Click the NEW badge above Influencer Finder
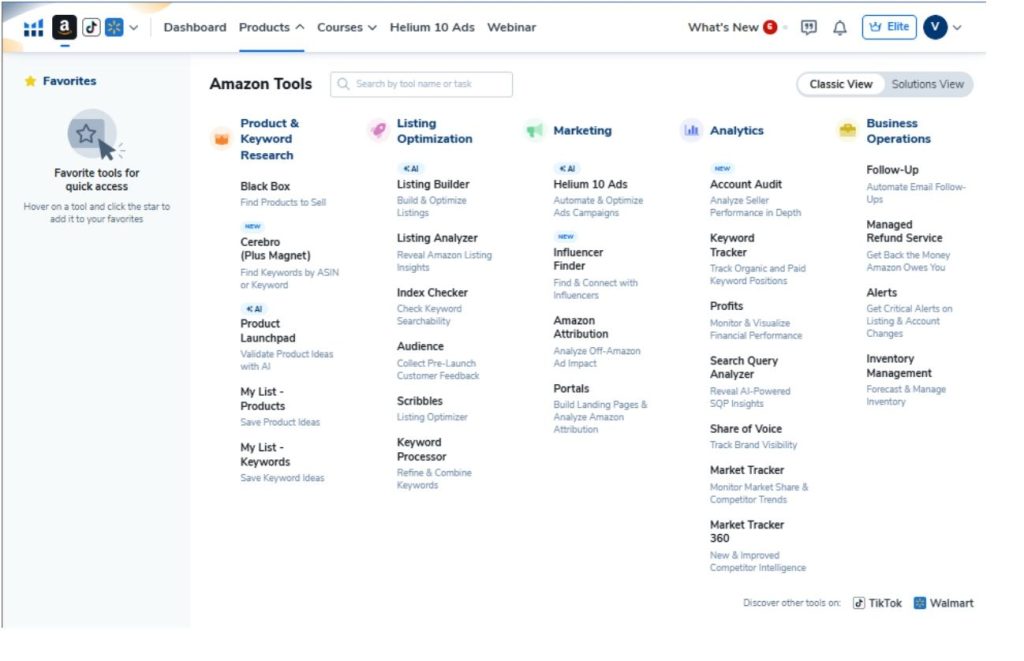The width and height of the screenshot is (1024, 661). (x=566, y=236)
